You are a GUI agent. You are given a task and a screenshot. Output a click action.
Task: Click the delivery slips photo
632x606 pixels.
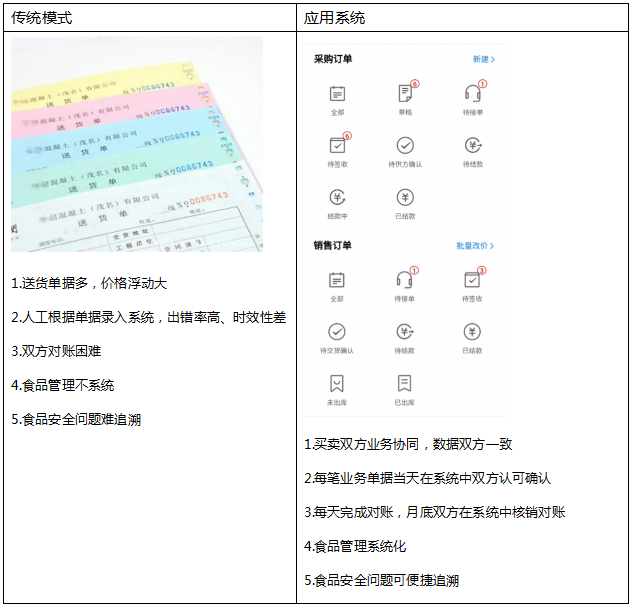137,144
